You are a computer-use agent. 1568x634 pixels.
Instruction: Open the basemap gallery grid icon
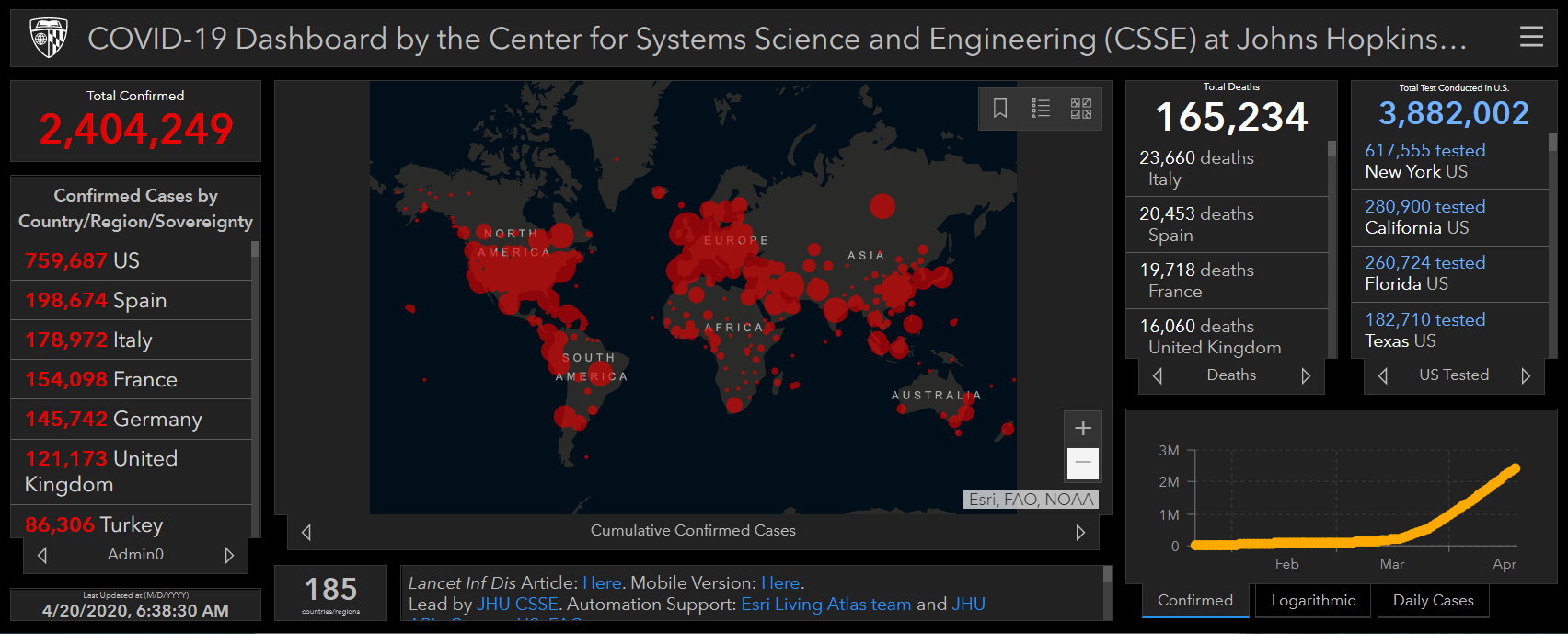tap(1081, 109)
